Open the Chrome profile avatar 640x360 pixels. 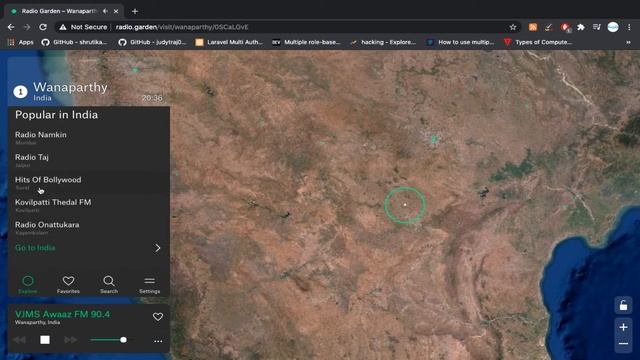point(613,27)
